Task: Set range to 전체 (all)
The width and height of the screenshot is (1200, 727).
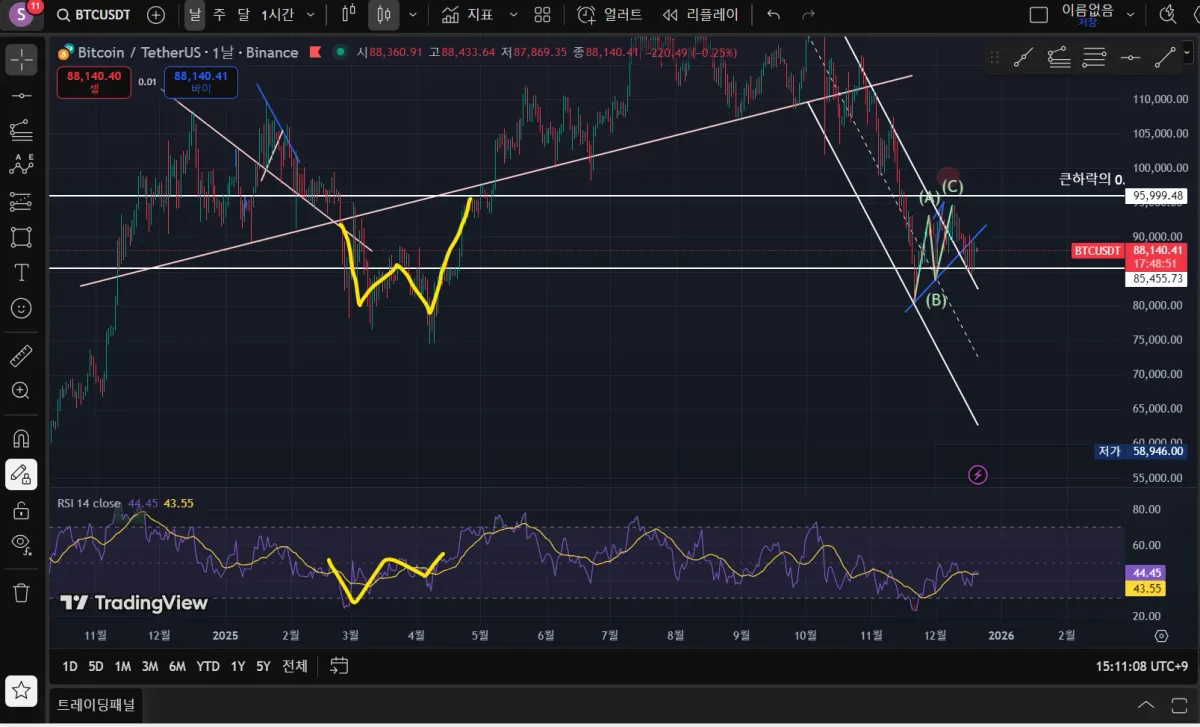Action: coord(295,666)
